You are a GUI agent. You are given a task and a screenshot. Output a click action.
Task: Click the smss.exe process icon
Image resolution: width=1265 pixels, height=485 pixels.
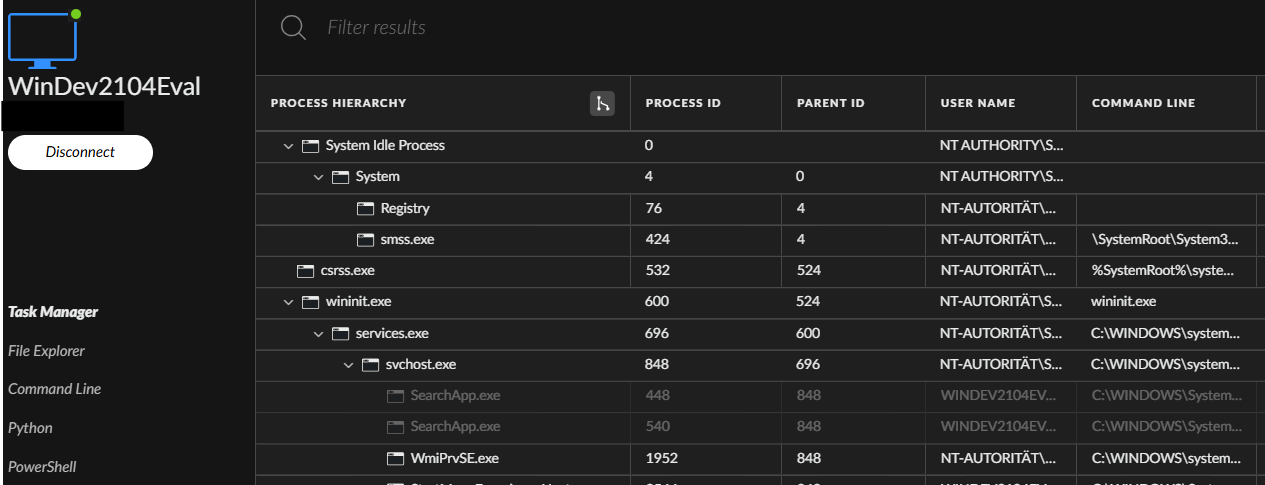365,240
